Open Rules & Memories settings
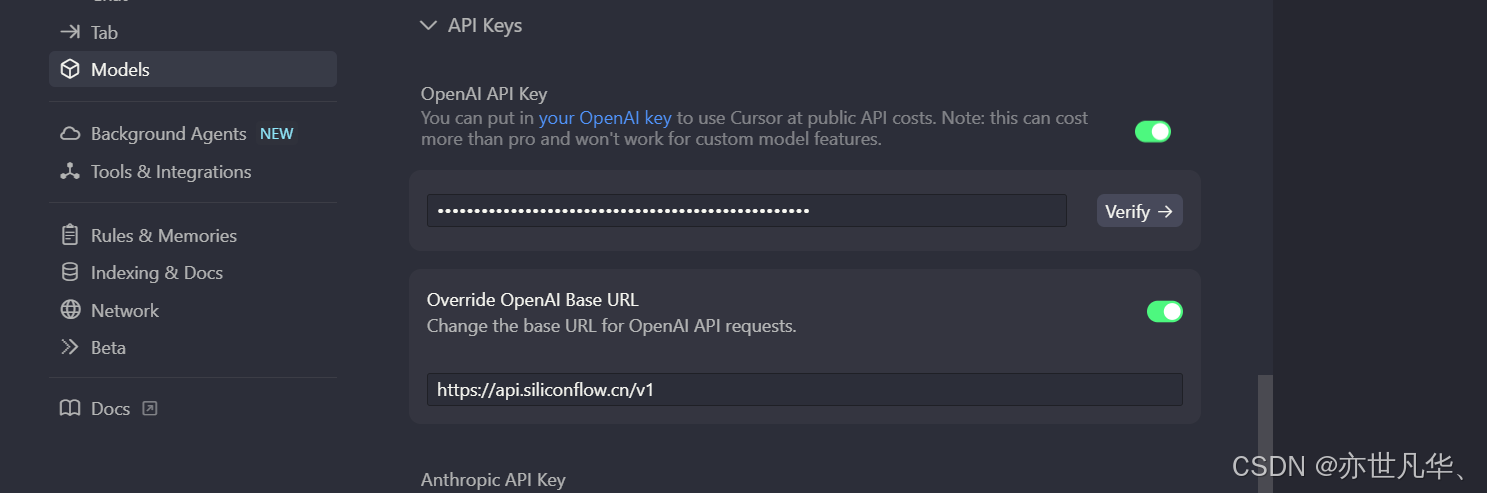This screenshot has width=1487, height=493. coord(193,236)
